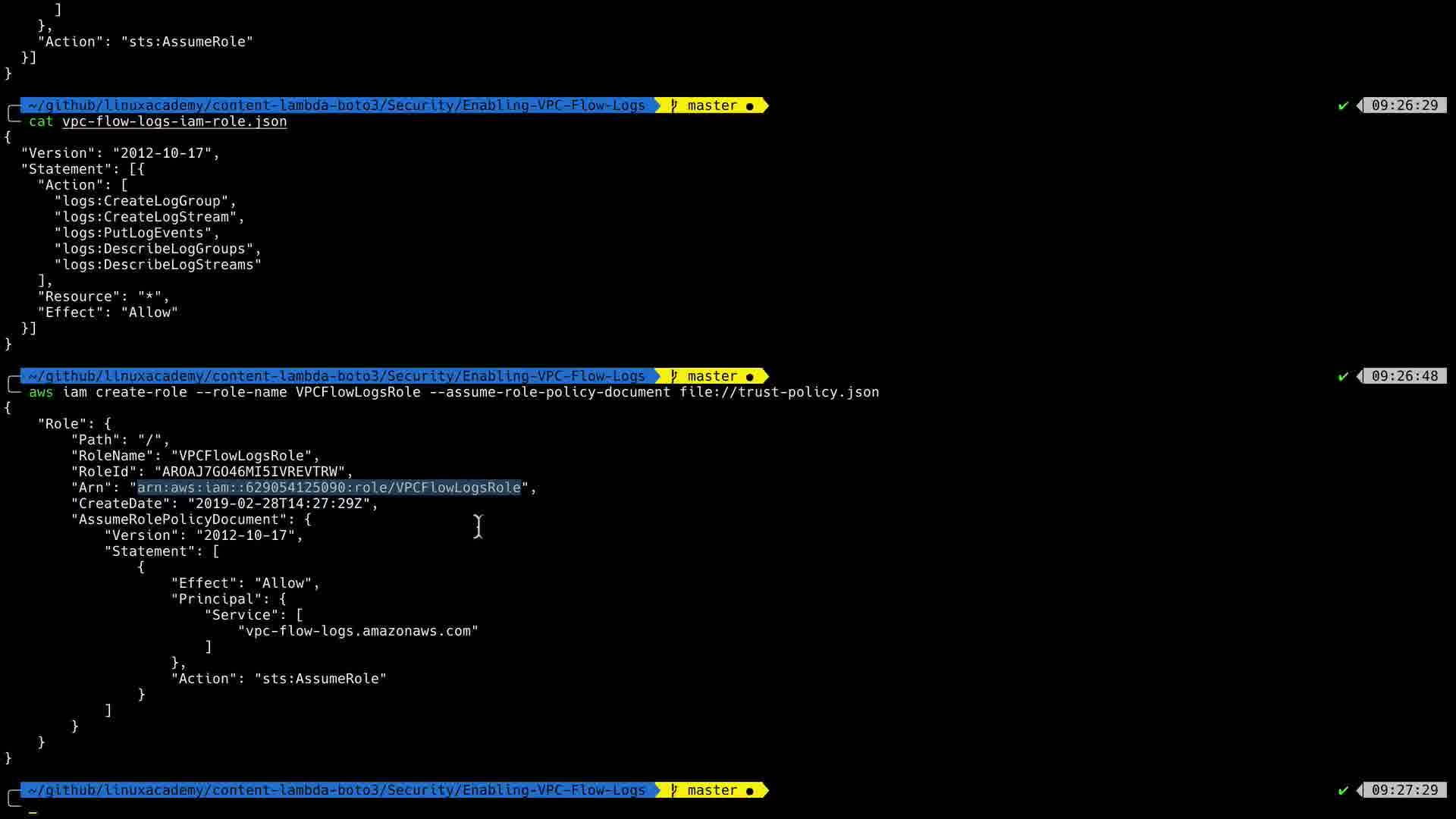Click dirty-state dot after master in top prompt
The width and height of the screenshot is (1456, 819).
(750, 106)
